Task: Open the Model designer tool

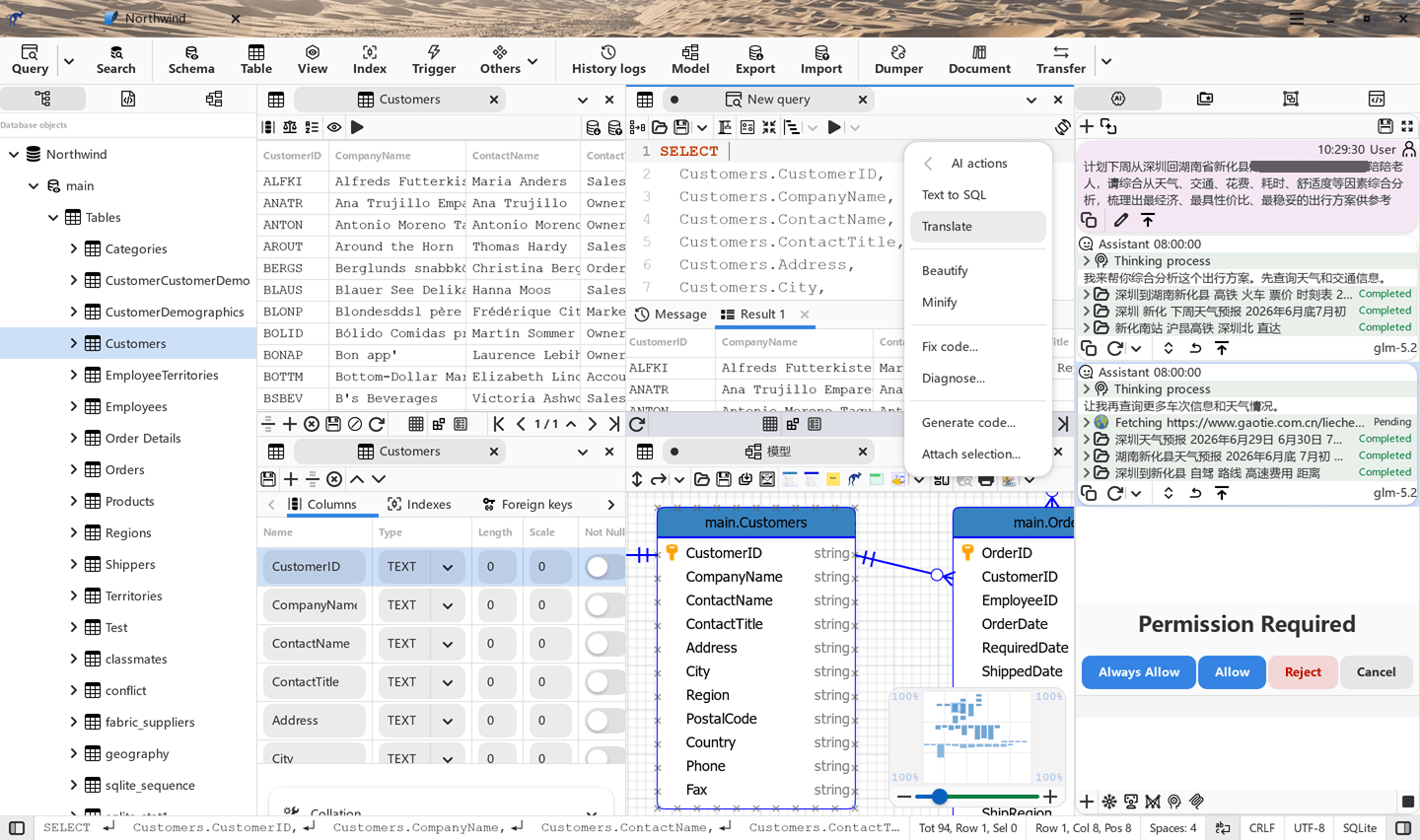Action: tap(690, 59)
